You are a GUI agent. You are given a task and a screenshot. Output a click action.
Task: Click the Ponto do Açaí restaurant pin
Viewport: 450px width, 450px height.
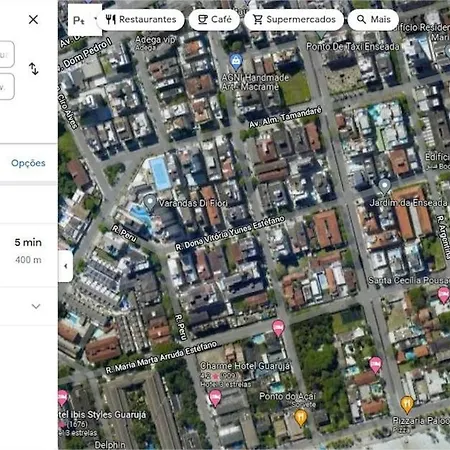(301, 418)
